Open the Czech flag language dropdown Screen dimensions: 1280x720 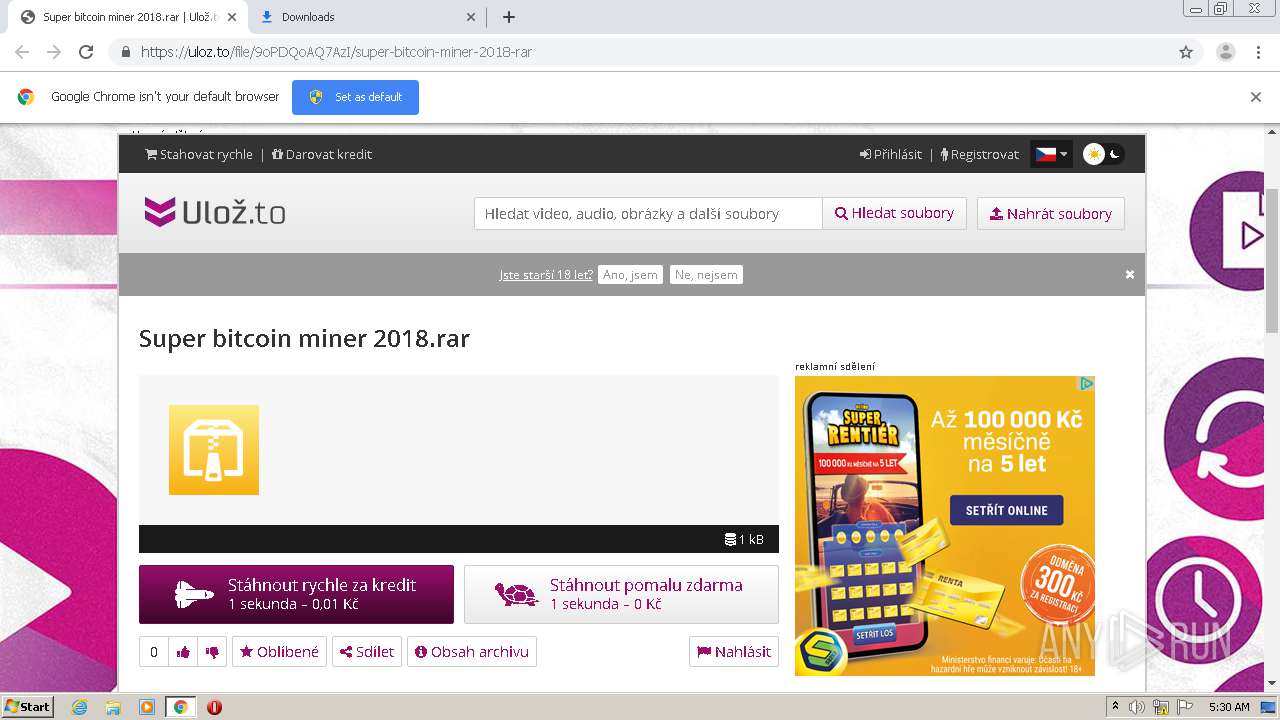(1051, 154)
